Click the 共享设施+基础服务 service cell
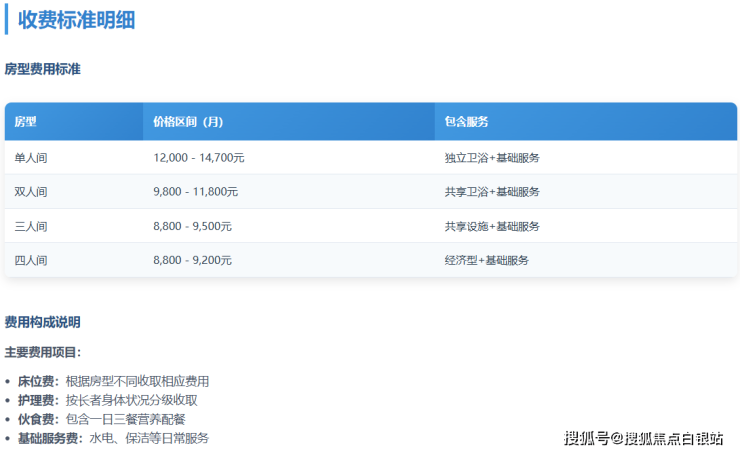Image resolution: width=740 pixels, height=454 pixels. pos(492,226)
